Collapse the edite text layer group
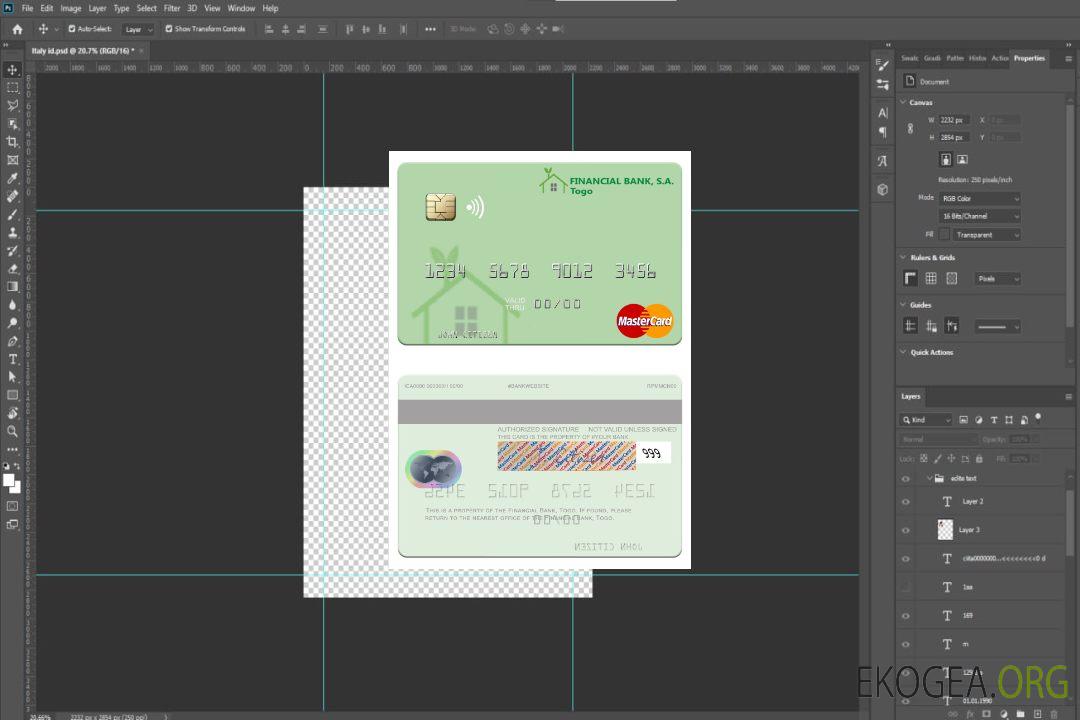1080x720 pixels. [929, 479]
